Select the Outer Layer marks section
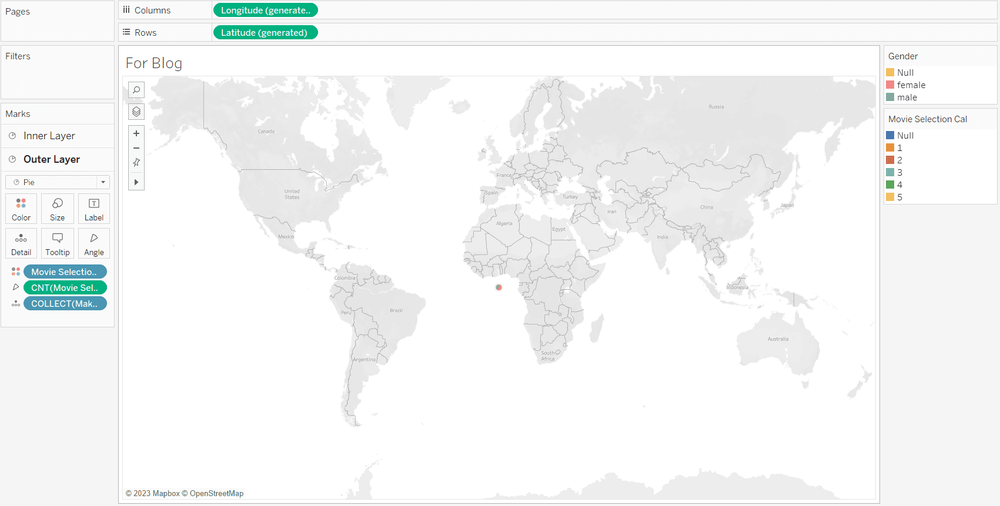The height and width of the screenshot is (506, 1000). click(51, 159)
